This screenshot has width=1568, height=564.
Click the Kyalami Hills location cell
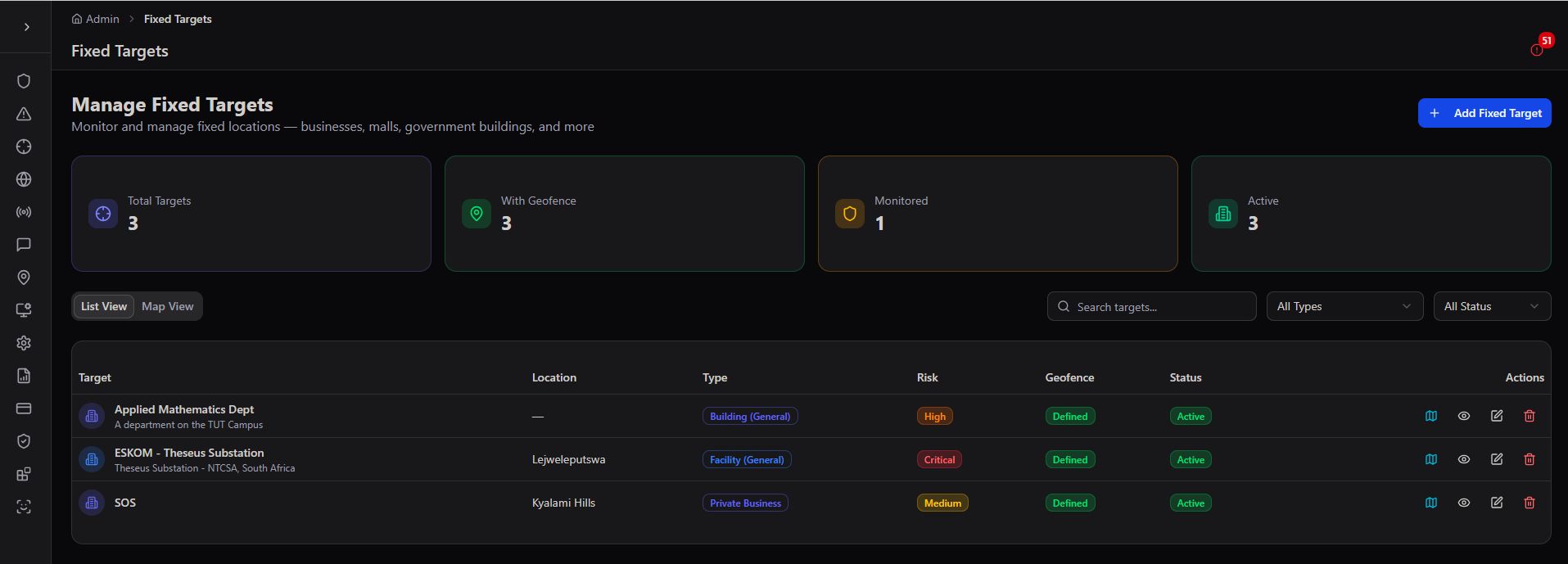(x=563, y=503)
